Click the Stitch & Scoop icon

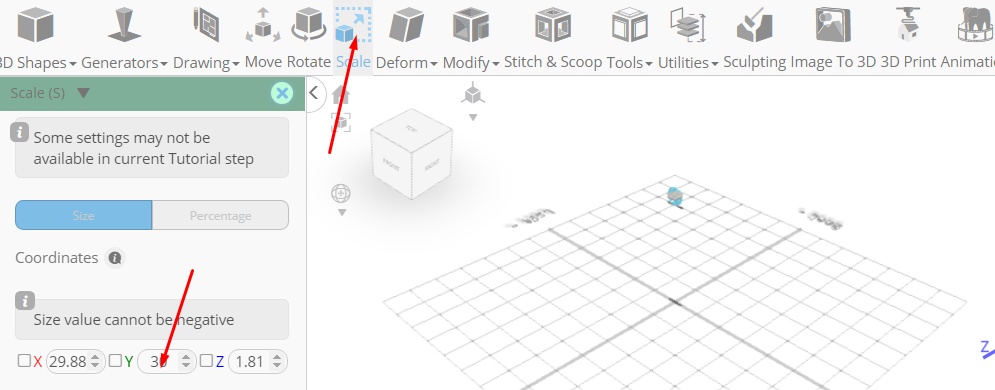coord(553,26)
